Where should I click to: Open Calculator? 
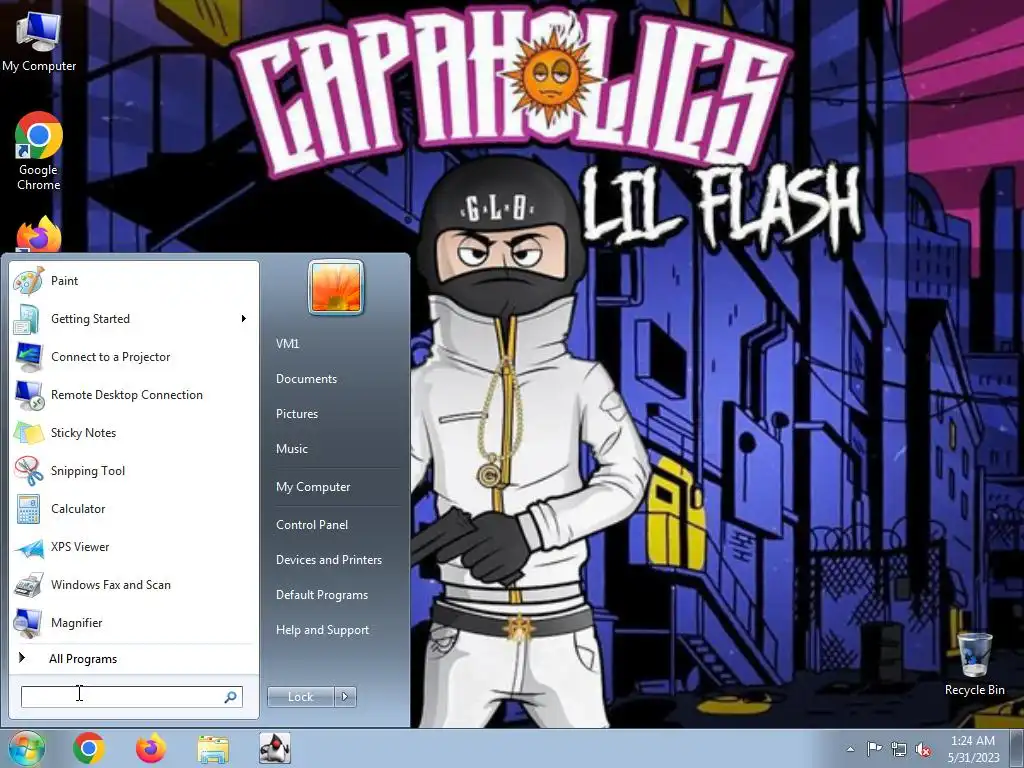[x=134, y=509]
